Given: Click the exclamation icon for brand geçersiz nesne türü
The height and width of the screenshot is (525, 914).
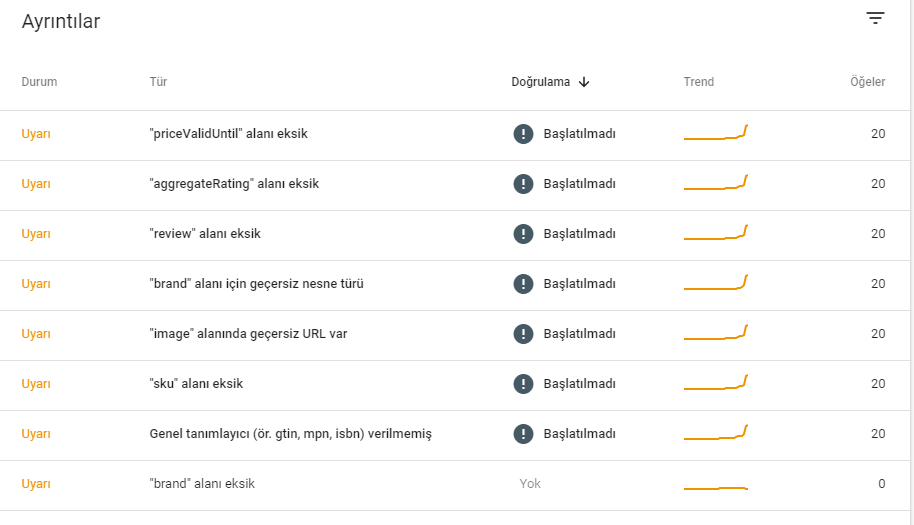Looking at the screenshot, I should [523, 284].
